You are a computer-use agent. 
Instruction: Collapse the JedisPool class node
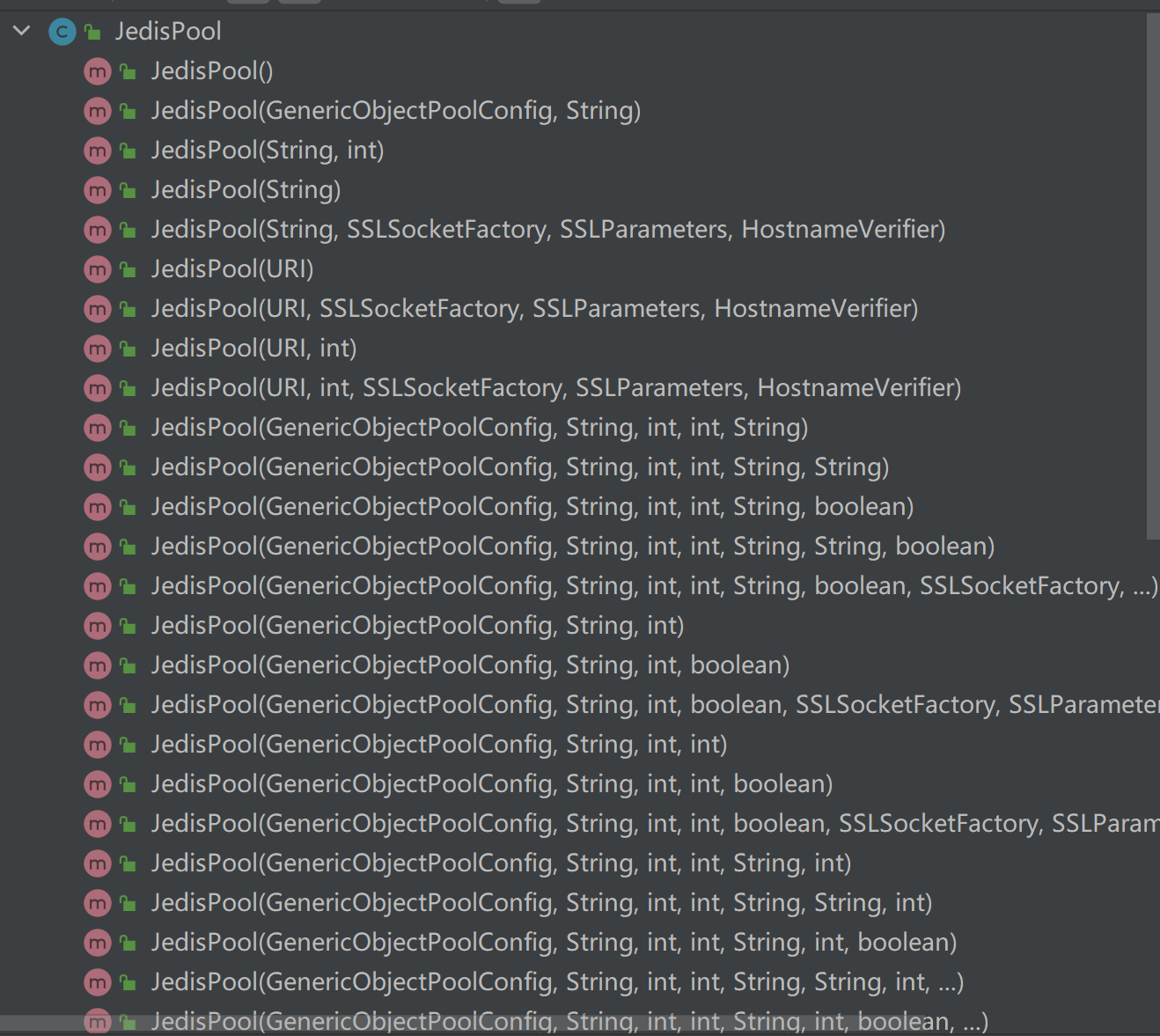[x=22, y=31]
